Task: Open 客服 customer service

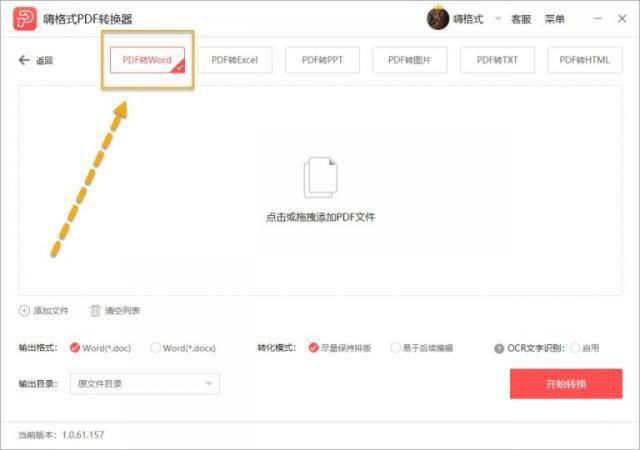Action: pos(521,19)
